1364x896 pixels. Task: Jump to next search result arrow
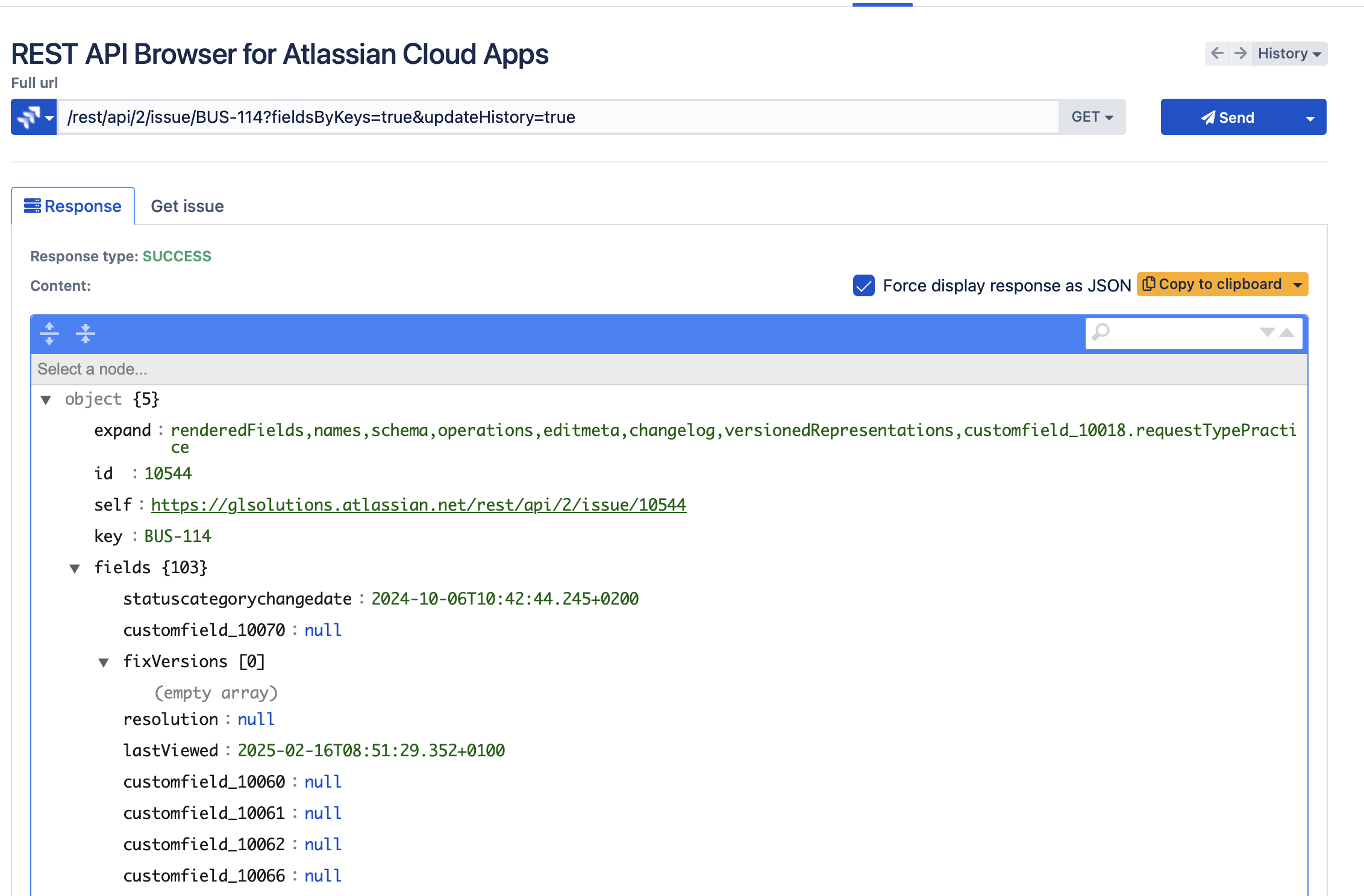pyautogui.click(x=1267, y=332)
